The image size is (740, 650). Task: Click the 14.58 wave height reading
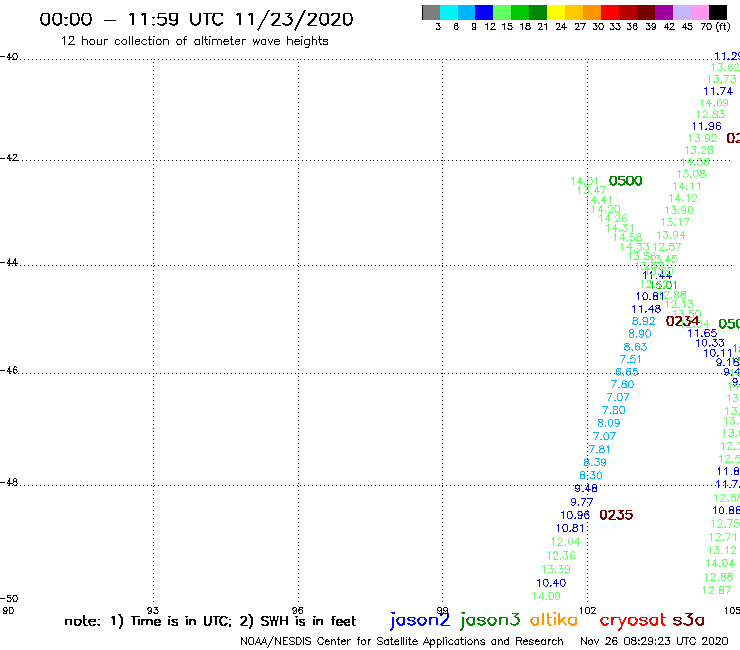click(627, 237)
